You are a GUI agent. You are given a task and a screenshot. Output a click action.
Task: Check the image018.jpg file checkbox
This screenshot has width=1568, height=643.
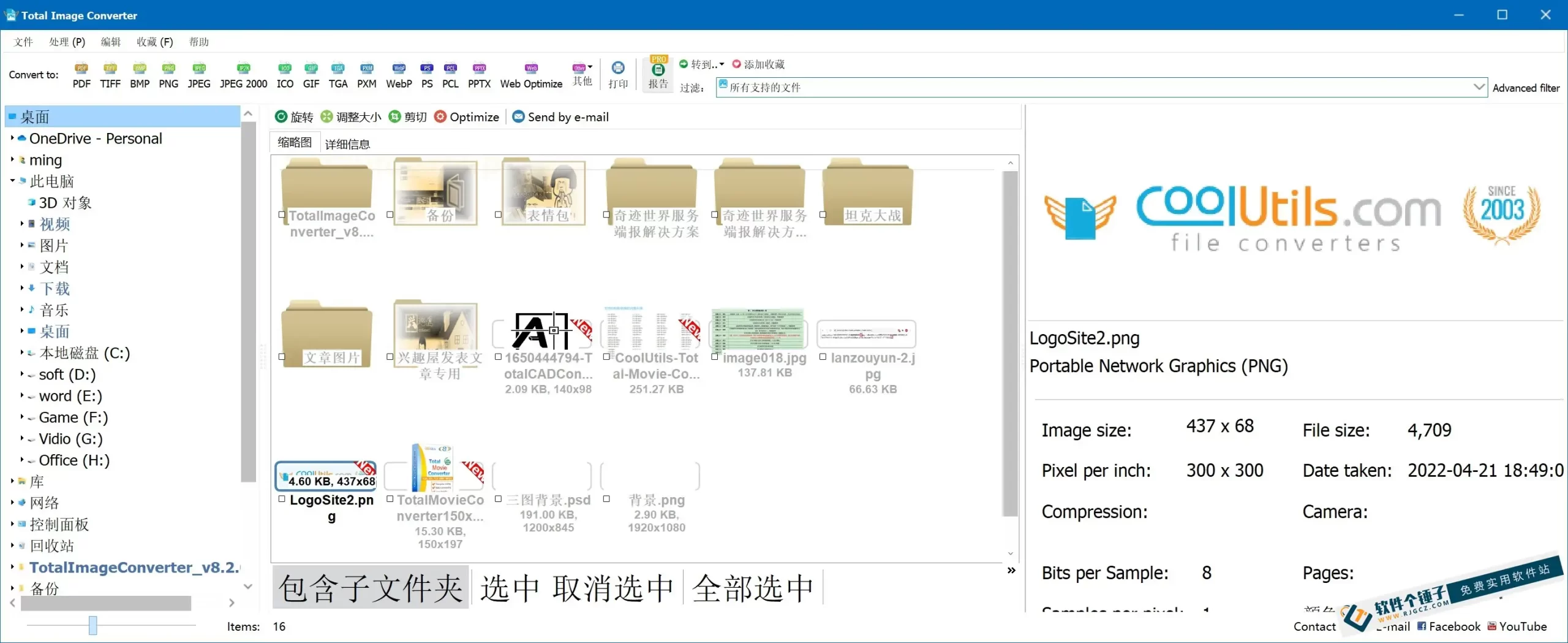point(714,356)
